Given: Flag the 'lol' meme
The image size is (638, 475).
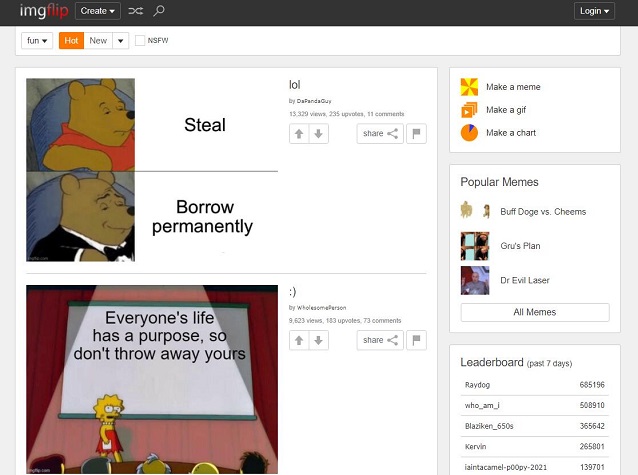Looking at the screenshot, I should click(x=416, y=134).
